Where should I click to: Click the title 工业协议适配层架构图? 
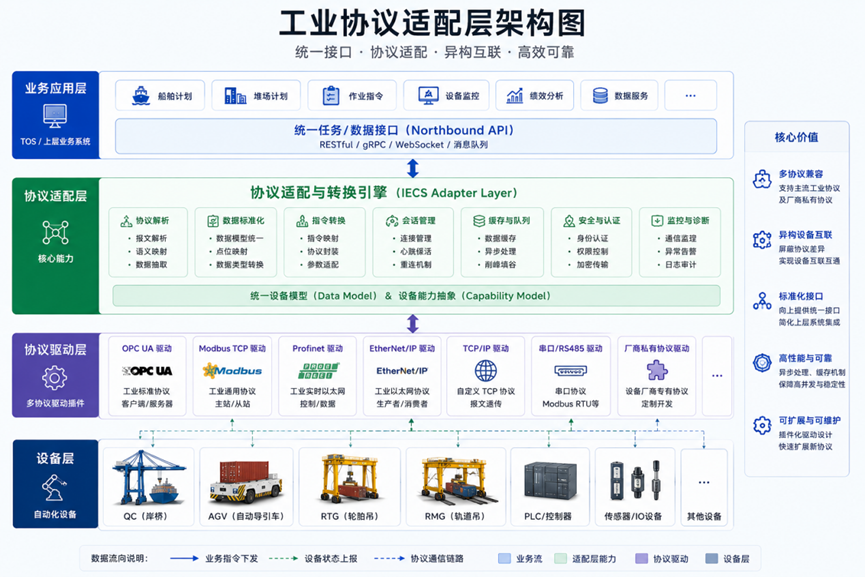coord(432,23)
